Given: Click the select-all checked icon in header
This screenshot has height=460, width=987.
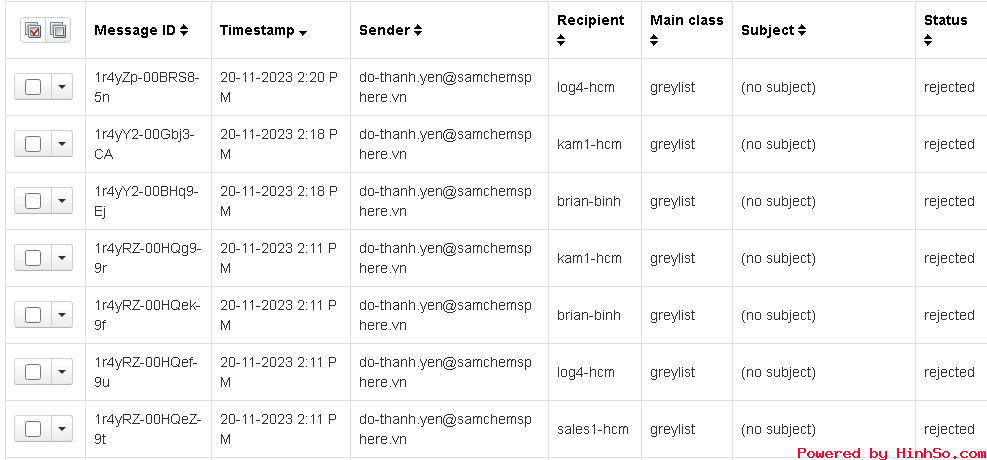Looking at the screenshot, I should point(34,30).
